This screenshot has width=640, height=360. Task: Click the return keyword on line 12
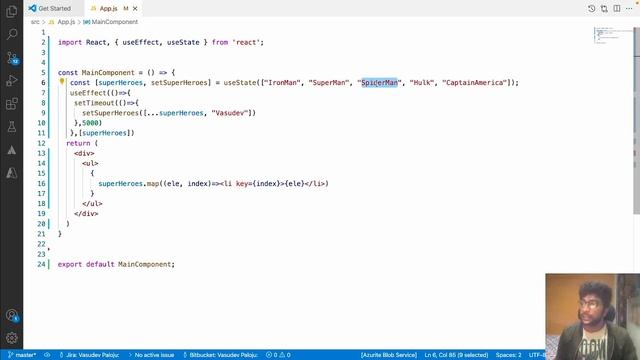78,143
